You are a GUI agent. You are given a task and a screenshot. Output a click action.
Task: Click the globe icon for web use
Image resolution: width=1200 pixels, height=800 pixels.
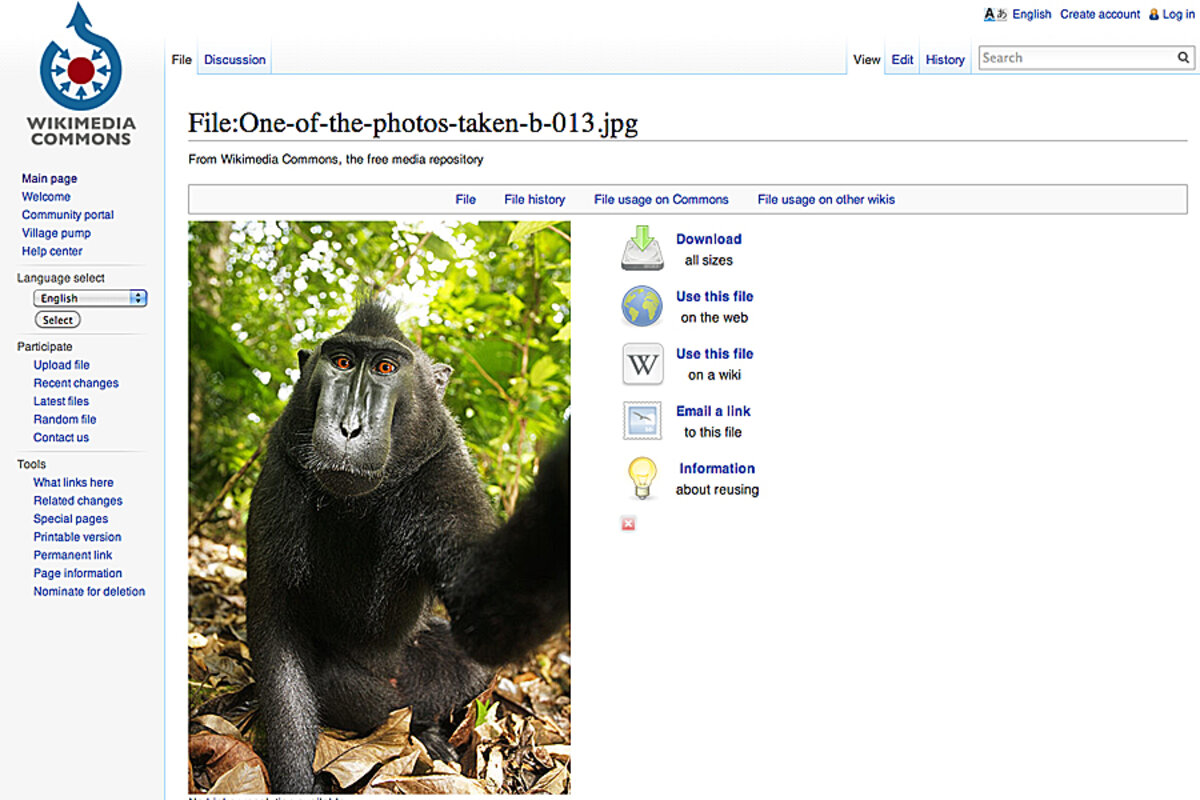[x=642, y=306]
